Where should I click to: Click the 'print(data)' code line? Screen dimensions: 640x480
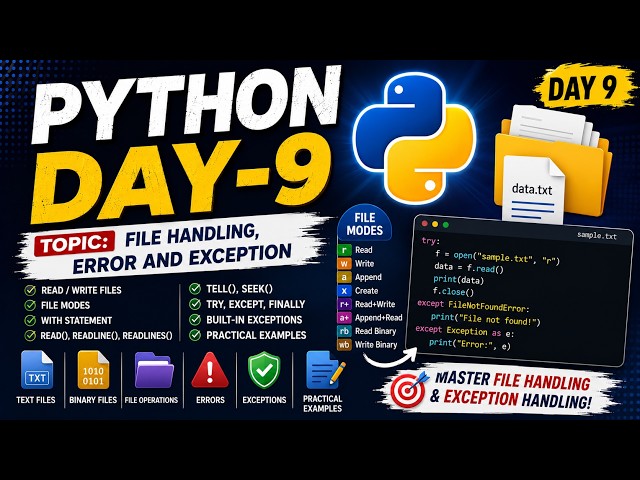[x=458, y=280]
